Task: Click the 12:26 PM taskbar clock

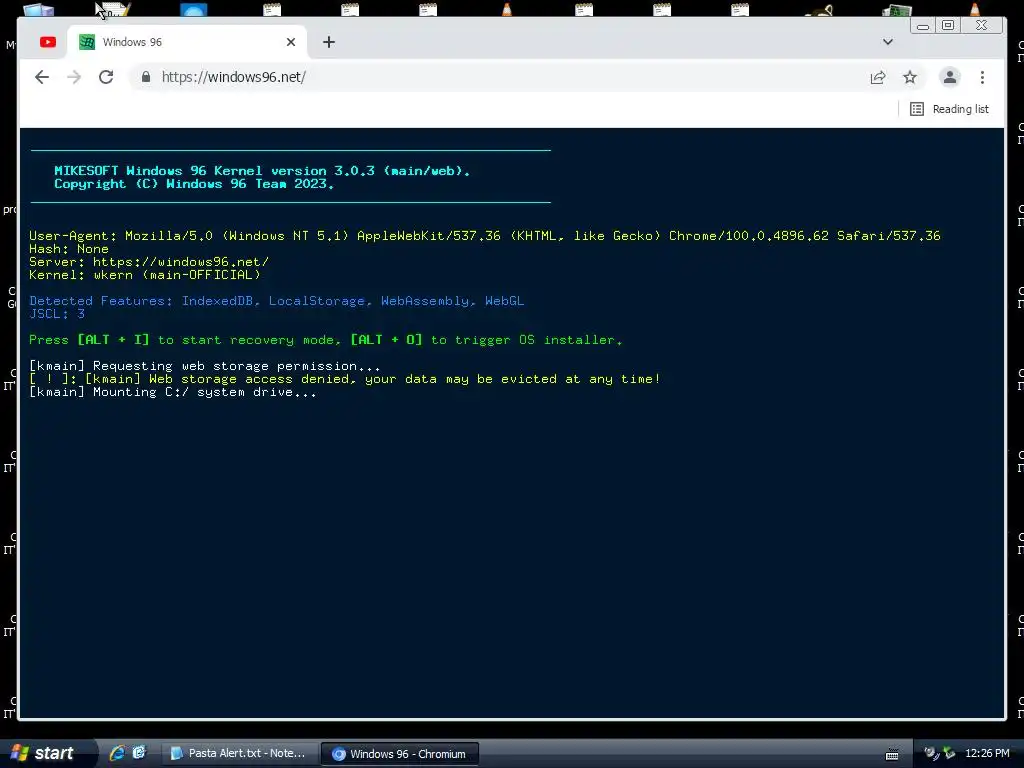Action: [987, 754]
